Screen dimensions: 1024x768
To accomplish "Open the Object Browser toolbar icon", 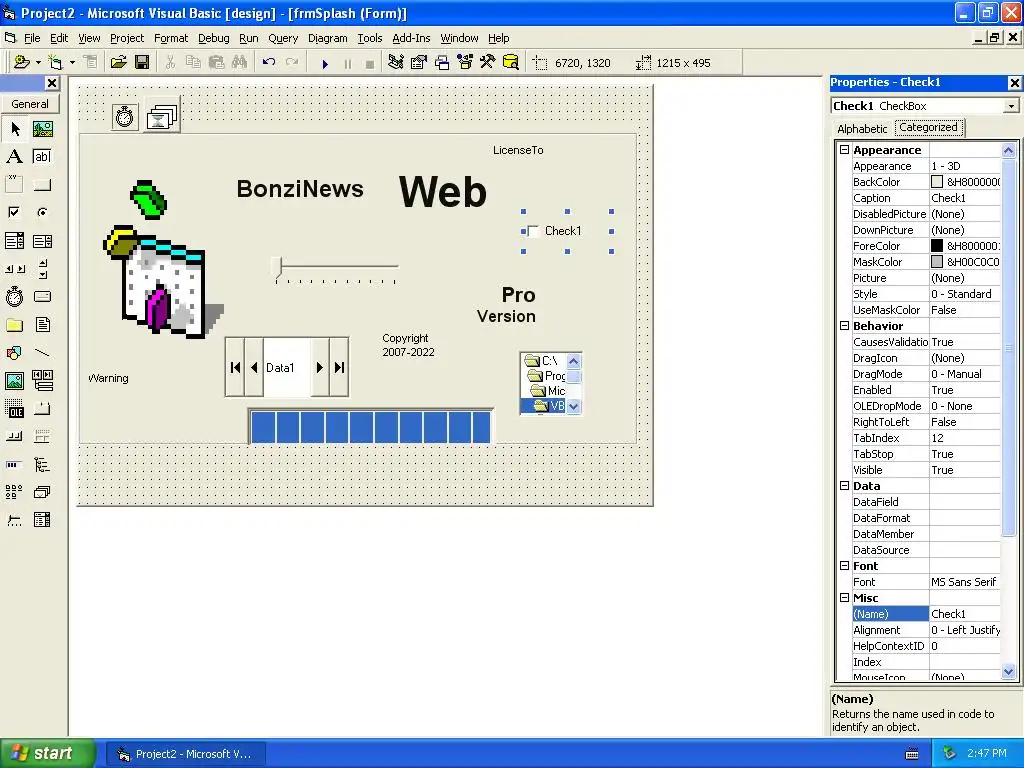I will (465, 63).
